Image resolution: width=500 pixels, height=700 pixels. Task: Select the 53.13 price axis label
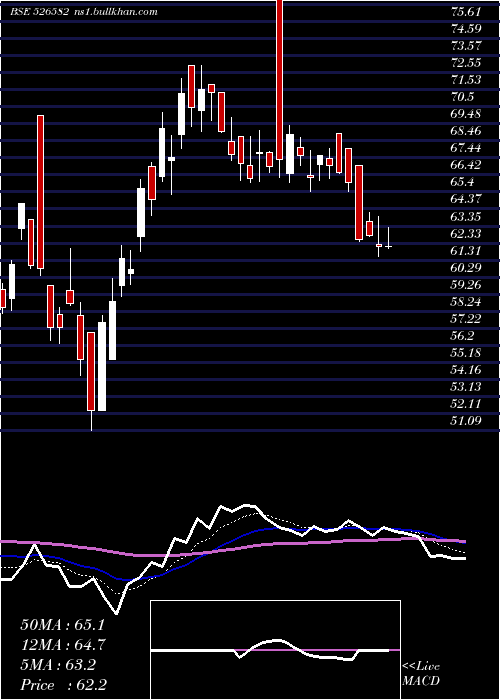[466, 387]
